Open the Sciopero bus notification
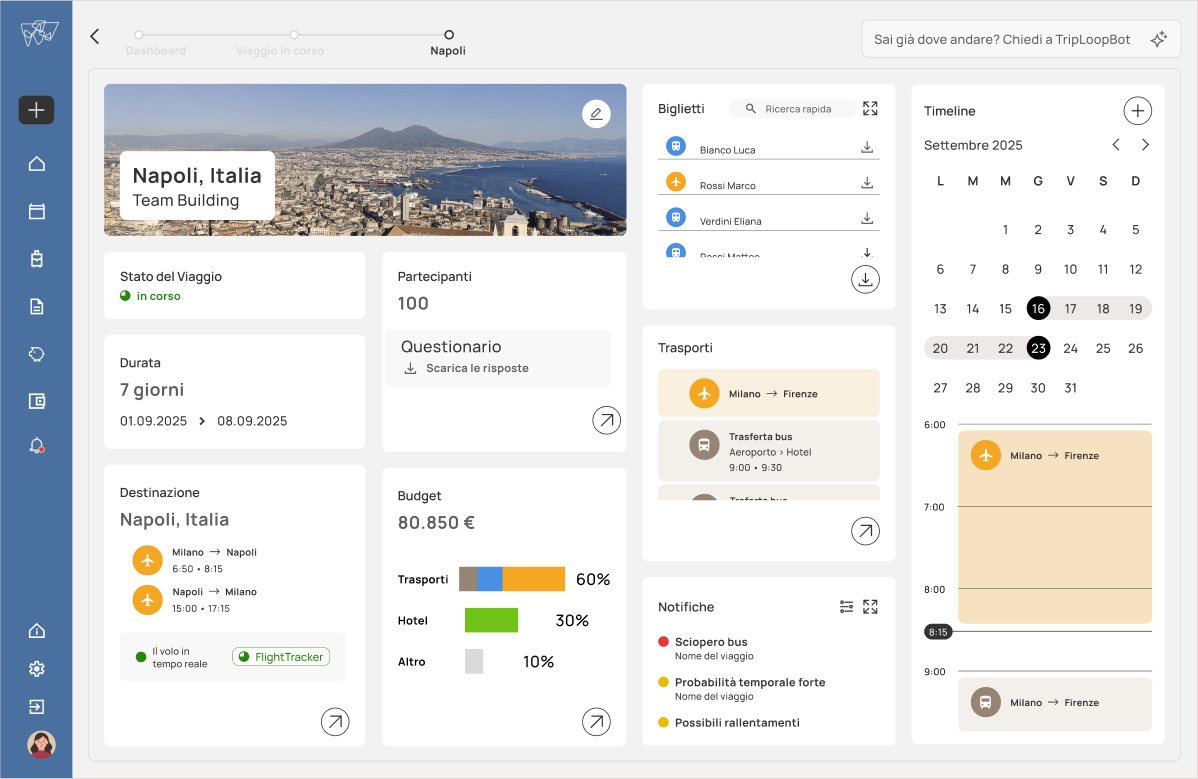This screenshot has width=1198, height=779. 711,648
